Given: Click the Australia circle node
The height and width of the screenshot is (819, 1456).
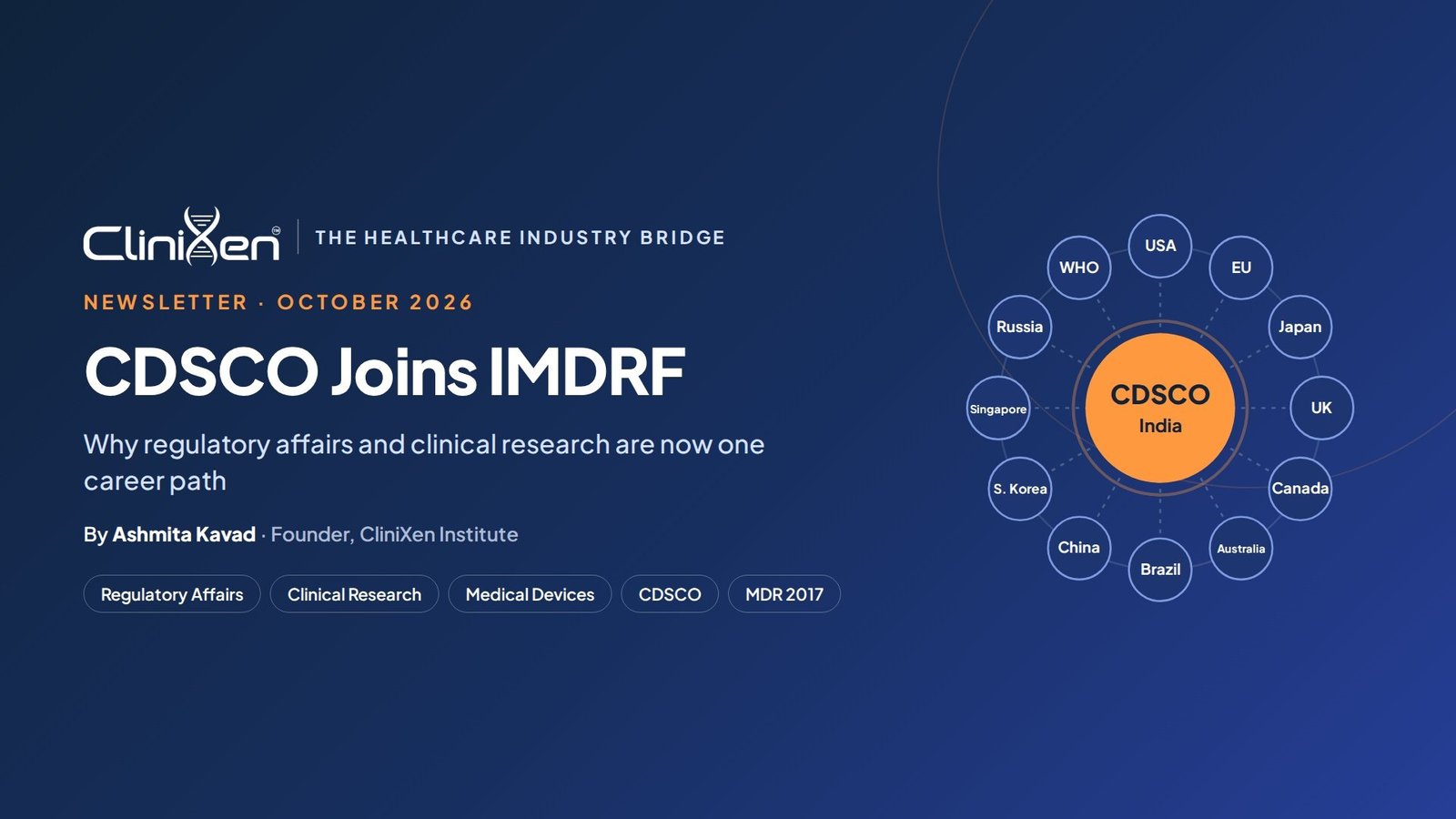Looking at the screenshot, I should (1241, 548).
